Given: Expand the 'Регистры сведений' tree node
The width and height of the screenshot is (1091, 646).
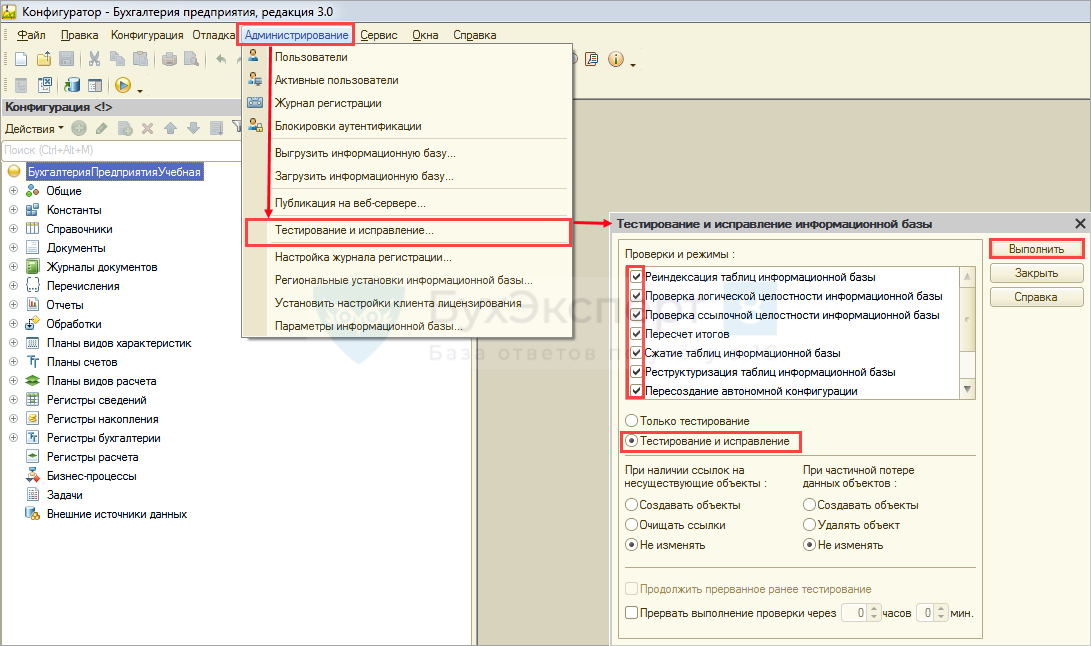Looking at the screenshot, I should point(13,400).
